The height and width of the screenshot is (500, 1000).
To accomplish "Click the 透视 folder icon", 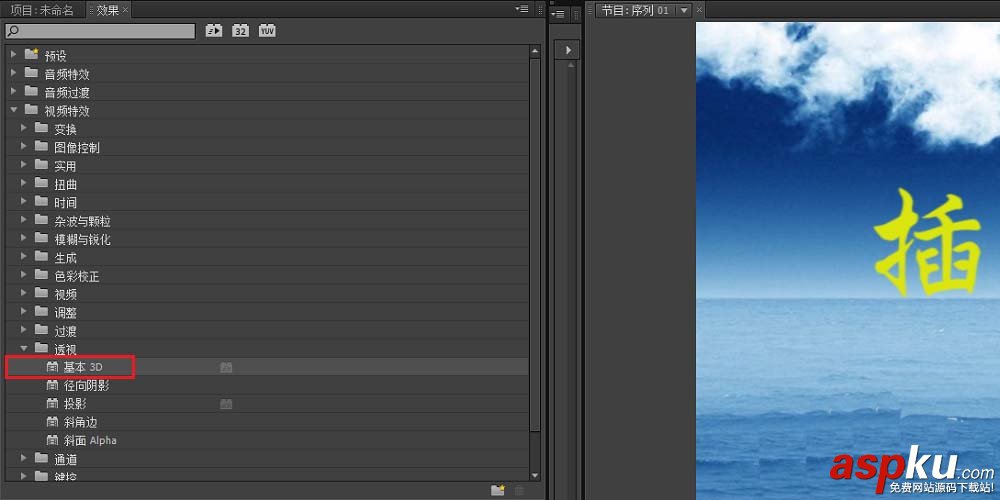I will click(x=41, y=349).
